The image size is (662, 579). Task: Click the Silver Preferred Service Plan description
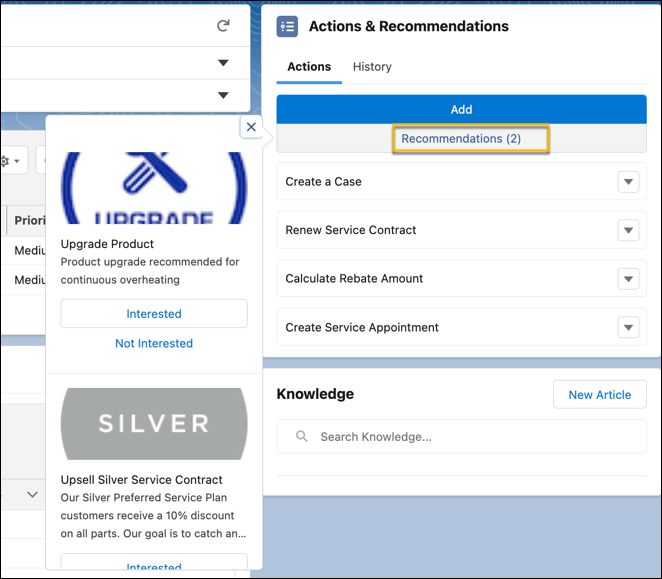153,516
